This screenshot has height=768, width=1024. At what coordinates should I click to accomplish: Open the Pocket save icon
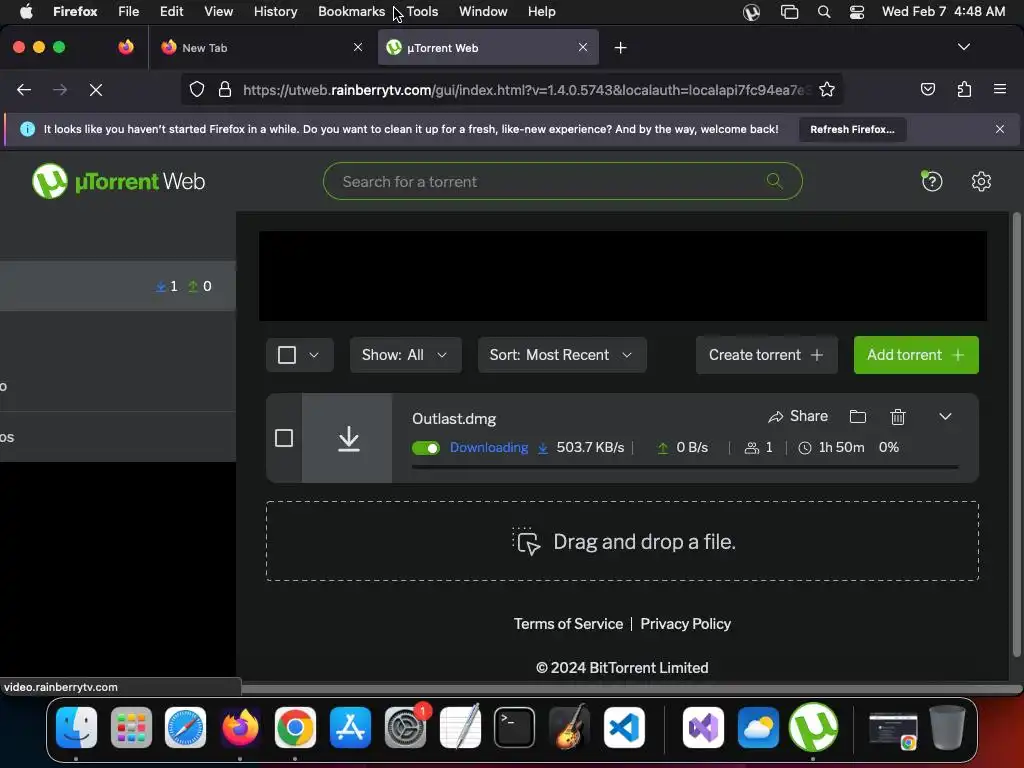[927, 89]
